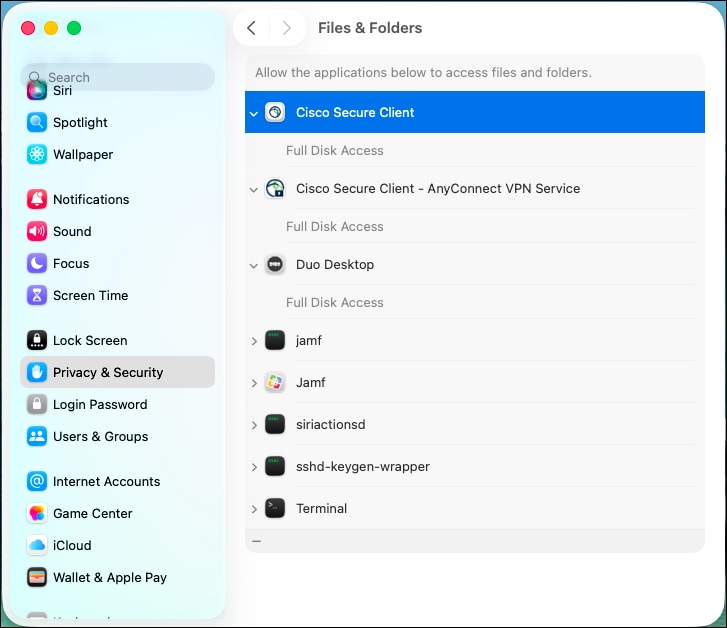Collapse the Duo Desktop row

point(254,266)
